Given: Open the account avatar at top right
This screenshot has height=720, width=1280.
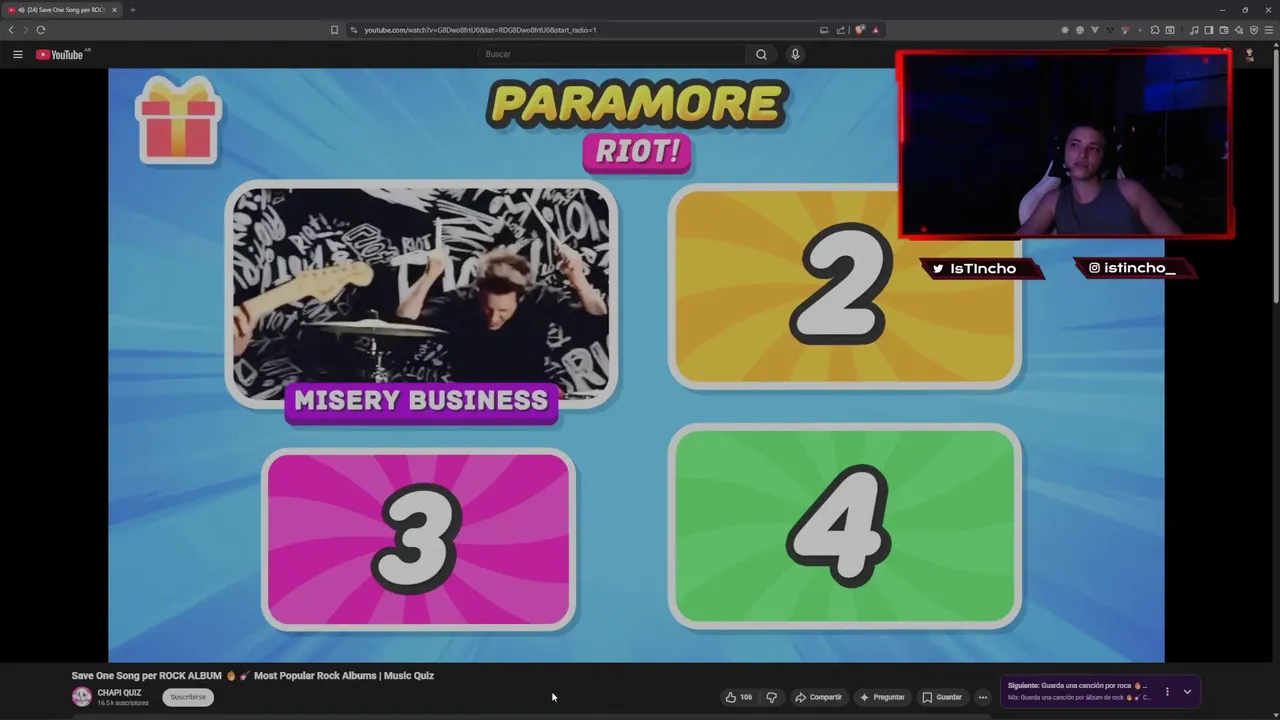Looking at the screenshot, I should click(x=1249, y=54).
